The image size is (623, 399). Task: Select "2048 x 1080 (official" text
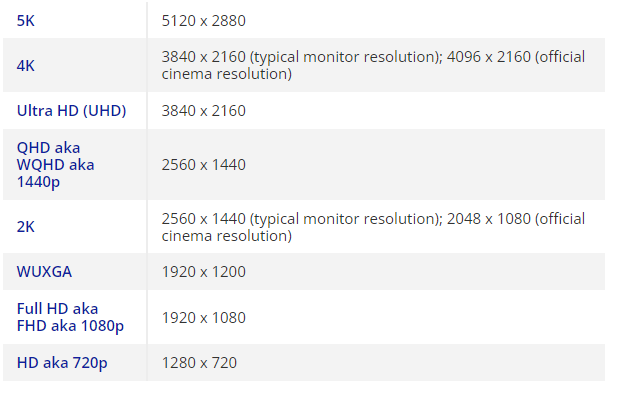(516, 219)
